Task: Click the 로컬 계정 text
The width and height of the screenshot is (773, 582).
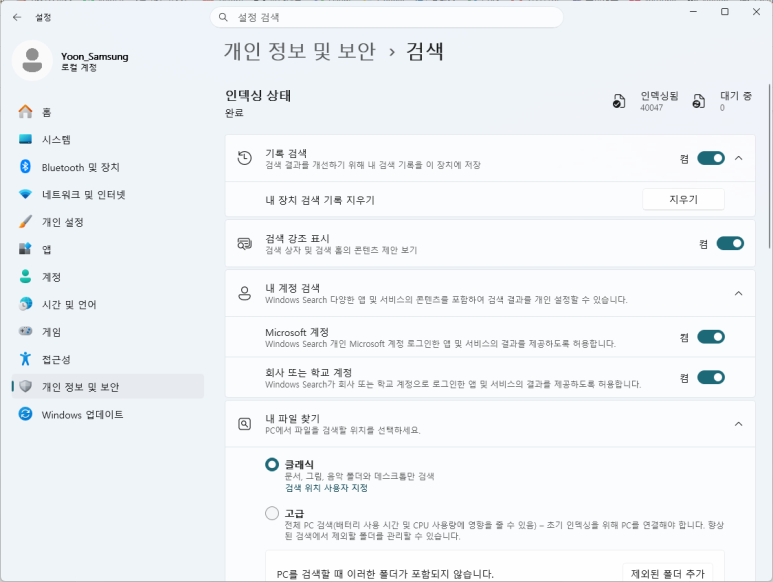Action: pyautogui.click(x=79, y=68)
